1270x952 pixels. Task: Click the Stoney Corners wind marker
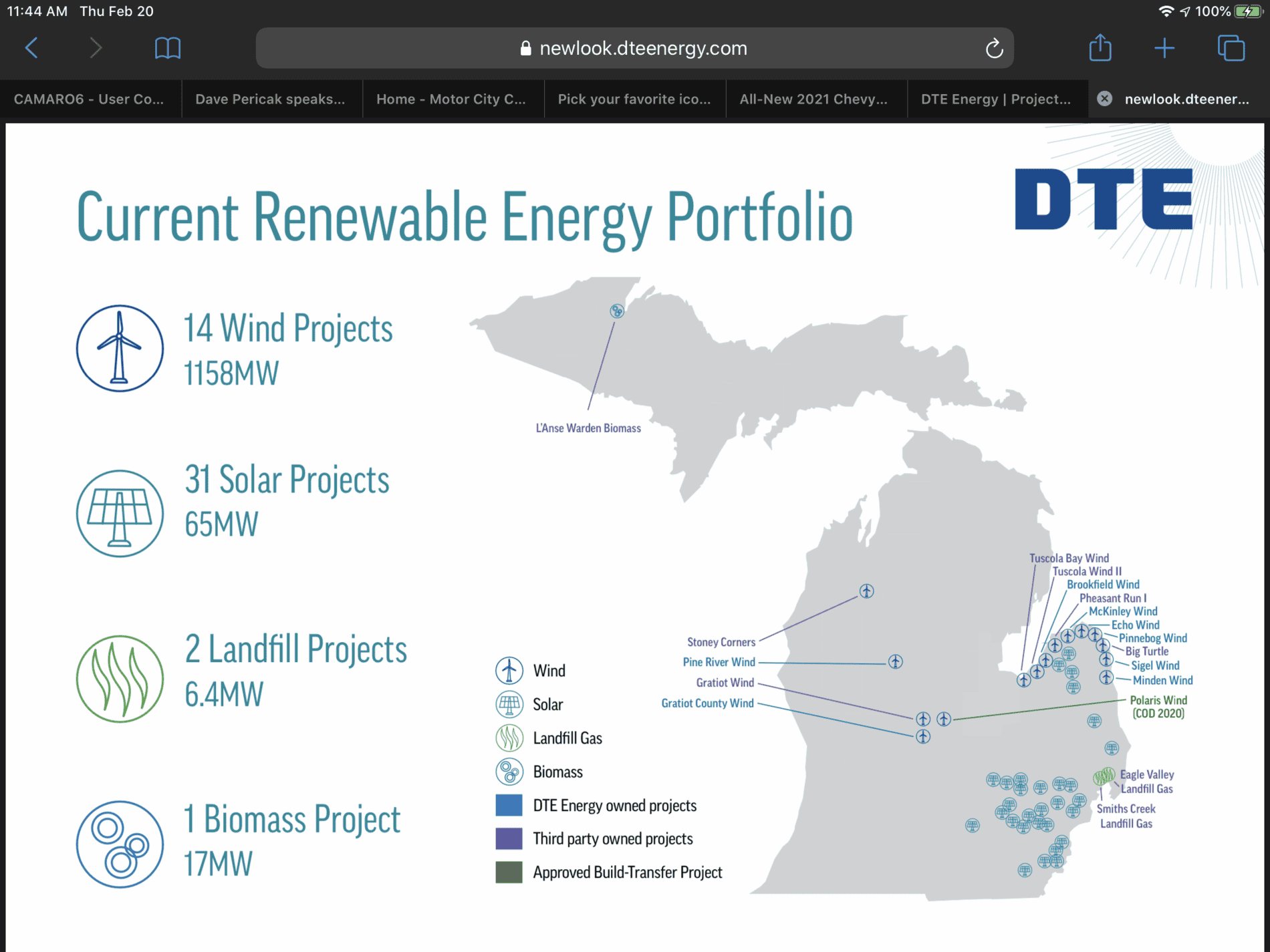[x=866, y=591]
